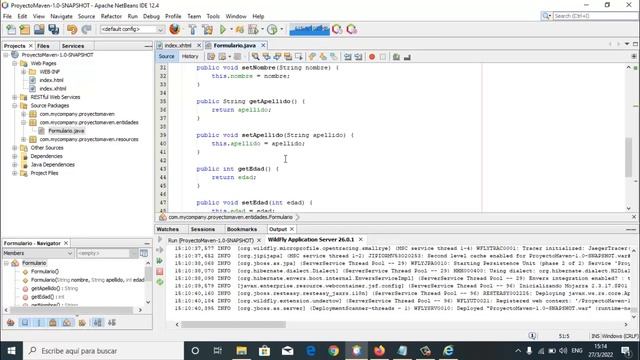640x360 pixels.
Task: Collapse the Web Pages folder
Action: tap(15, 63)
